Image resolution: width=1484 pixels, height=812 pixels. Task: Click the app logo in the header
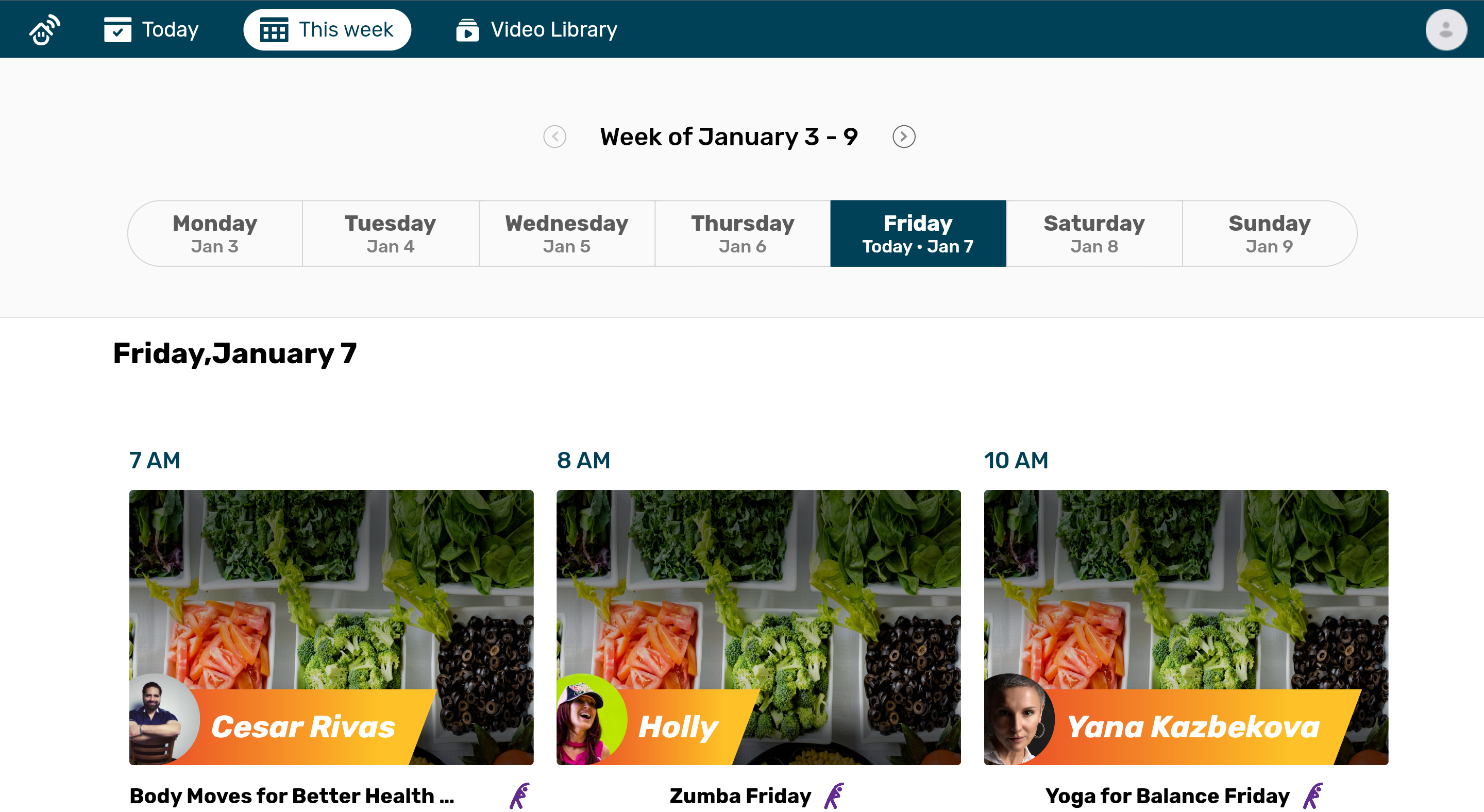pyautogui.click(x=44, y=29)
